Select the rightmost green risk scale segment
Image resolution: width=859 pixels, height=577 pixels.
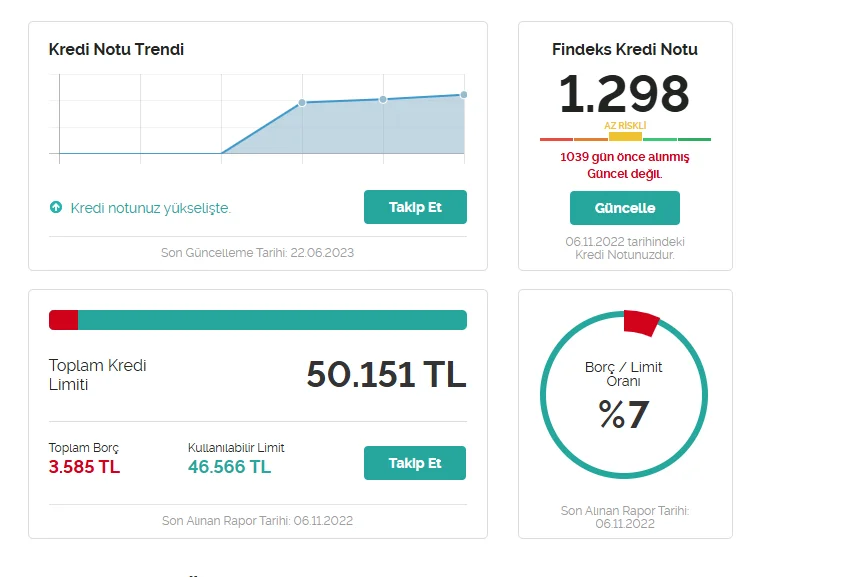pyautogui.click(x=695, y=139)
